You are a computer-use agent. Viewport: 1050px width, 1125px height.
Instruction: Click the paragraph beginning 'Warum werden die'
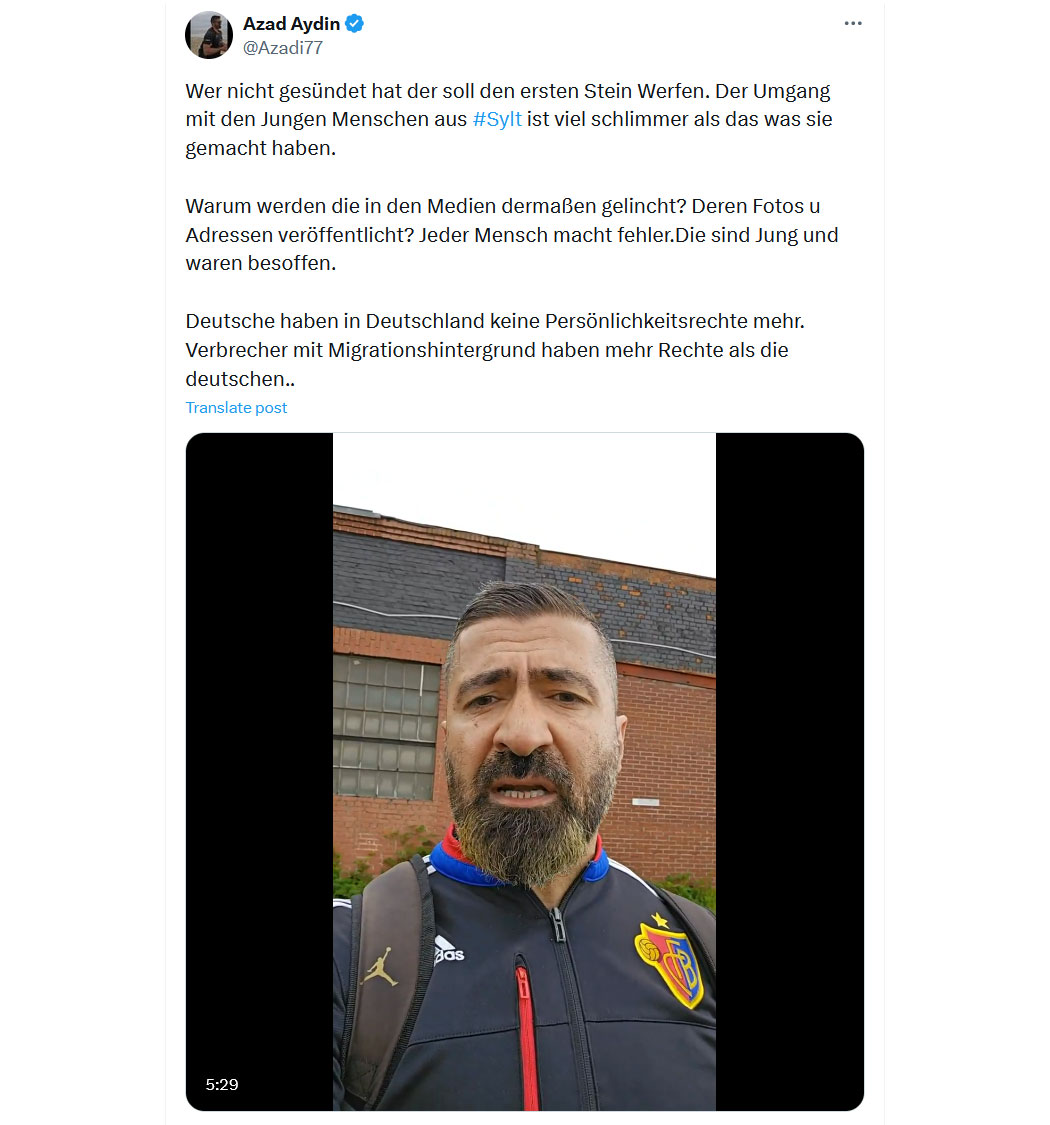pos(512,235)
